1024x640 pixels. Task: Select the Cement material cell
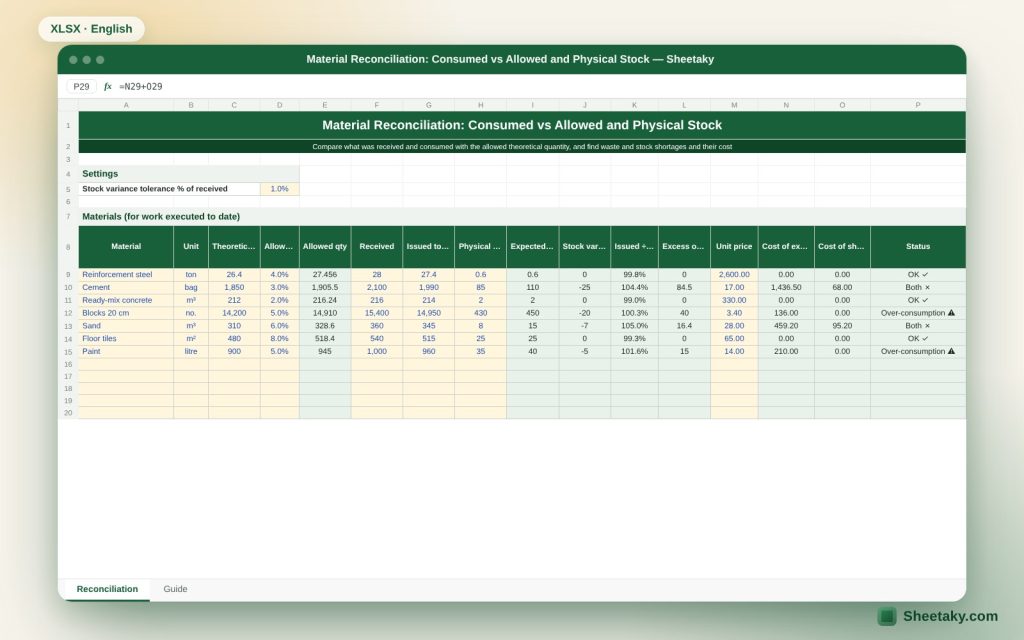pyautogui.click(x=126, y=287)
